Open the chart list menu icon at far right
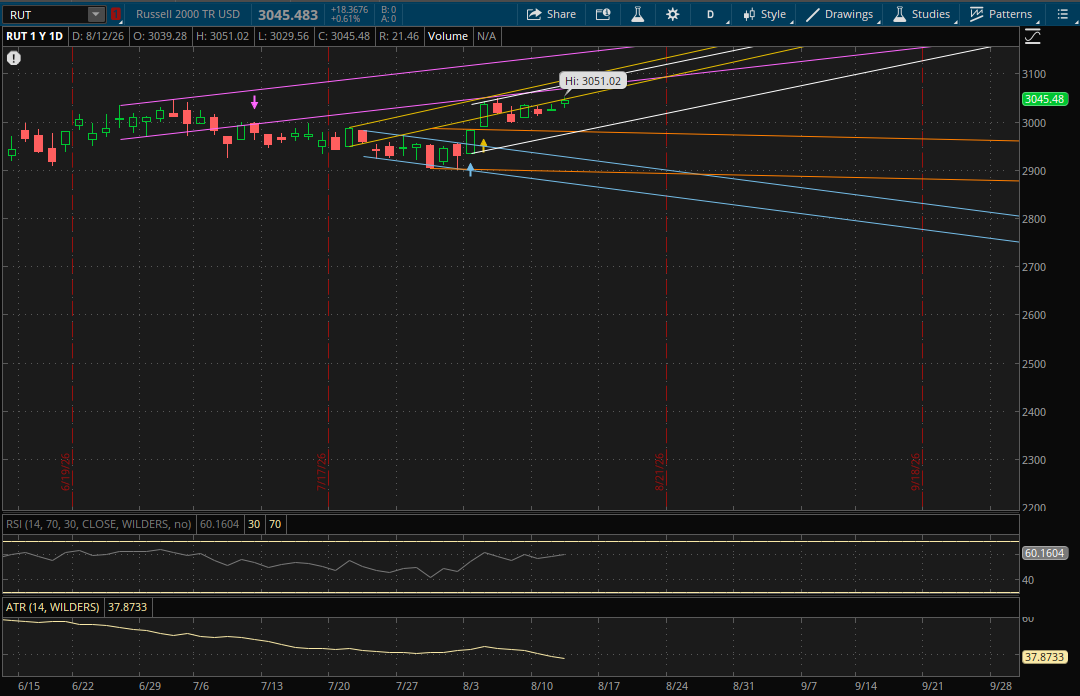The height and width of the screenshot is (696, 1080). (x=1063, y=14)
